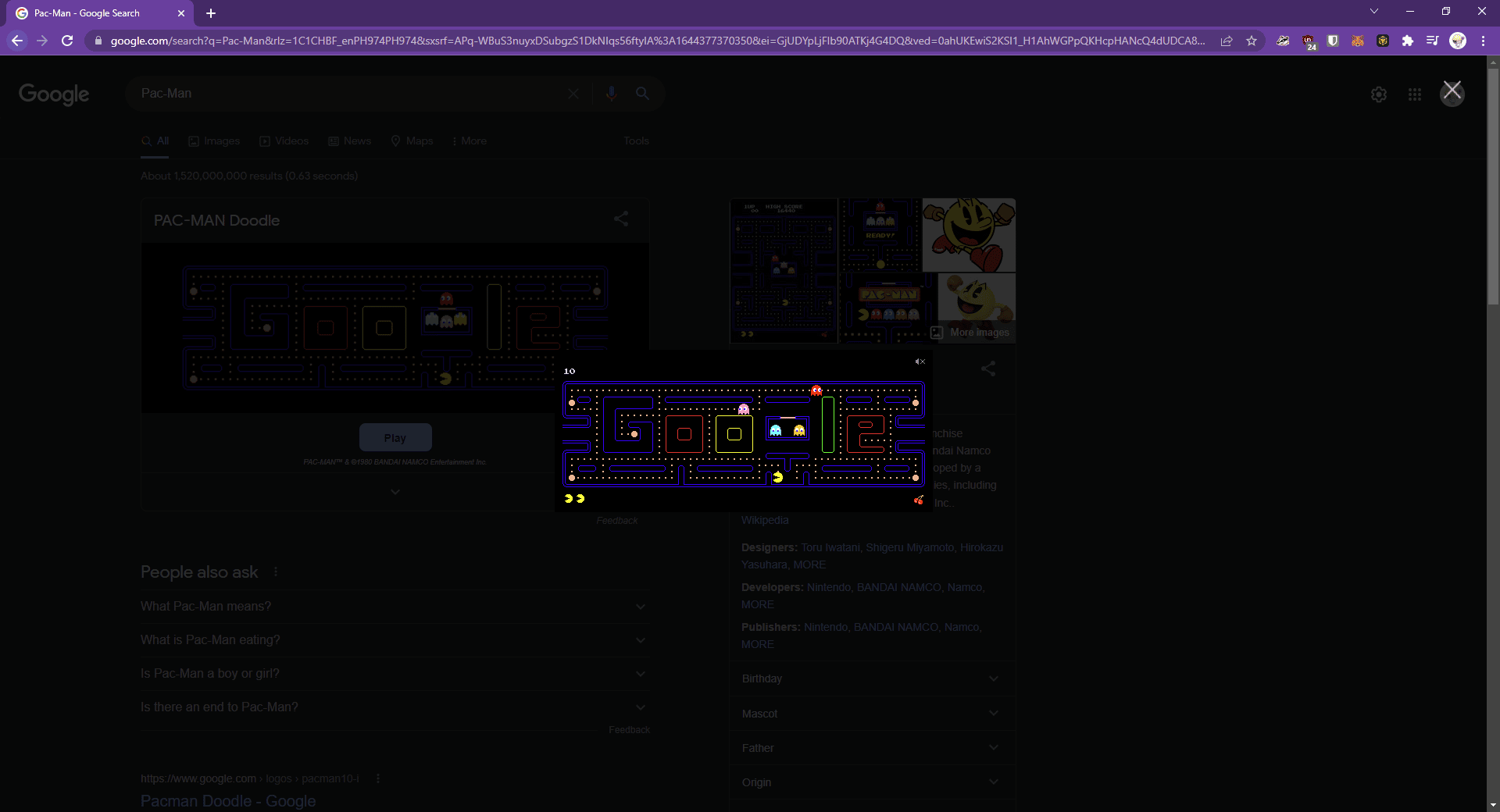Reload the Pac-Man search page
Viewport: 1500px width, 812px height.
pos(67,41)
